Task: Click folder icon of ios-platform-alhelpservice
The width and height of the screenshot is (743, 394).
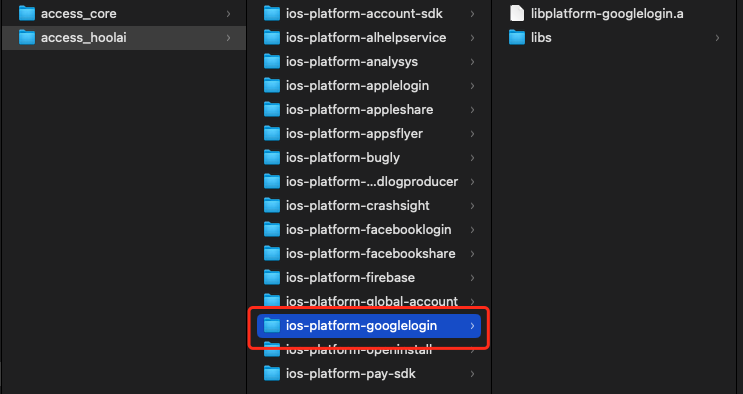Action: coord(272,37)
